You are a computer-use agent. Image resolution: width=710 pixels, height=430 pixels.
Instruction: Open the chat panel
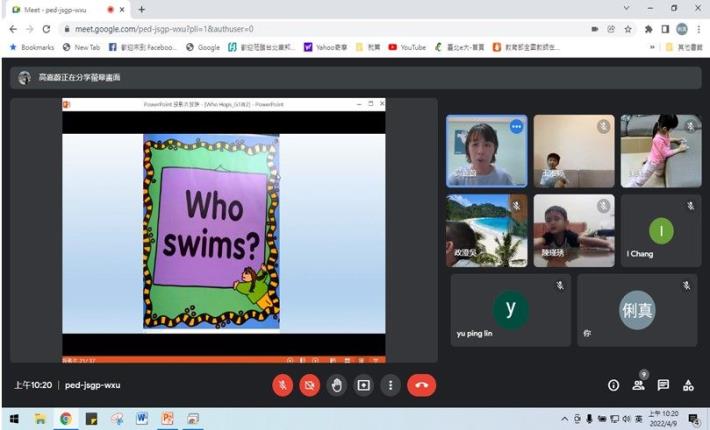(x=663, y=385)
